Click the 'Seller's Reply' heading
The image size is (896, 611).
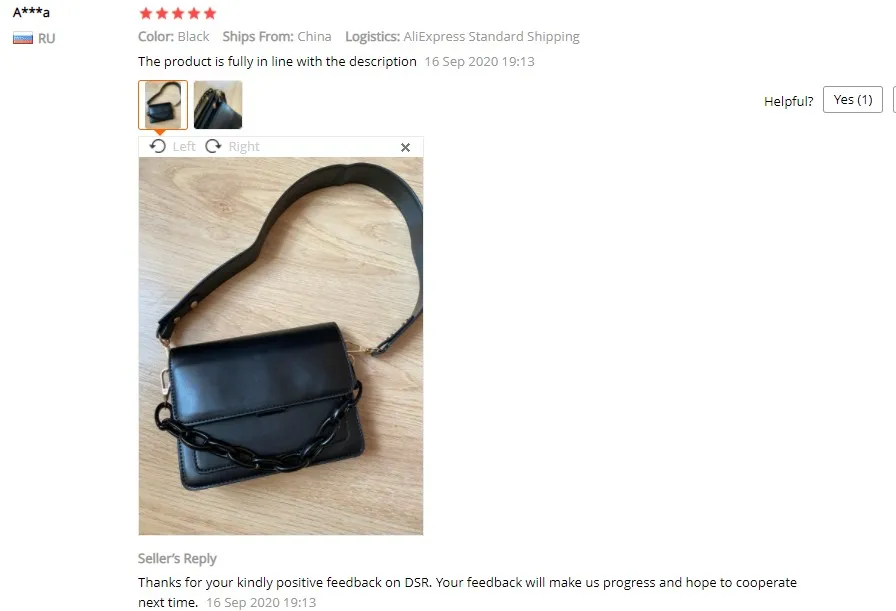[x=177, y=558]
